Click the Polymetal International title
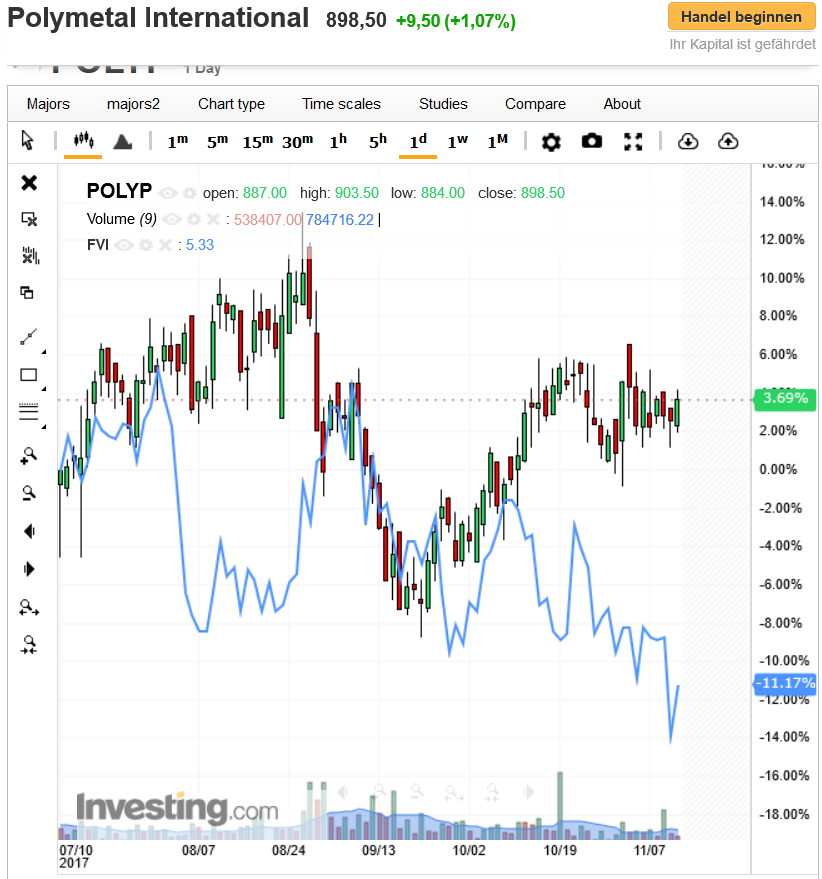Screen dimensions: 822x879 coord(158,18)
